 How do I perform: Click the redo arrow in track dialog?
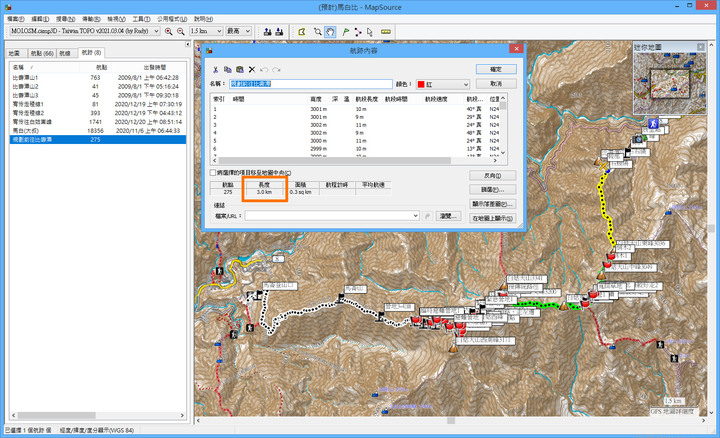[x=276, y=69]
